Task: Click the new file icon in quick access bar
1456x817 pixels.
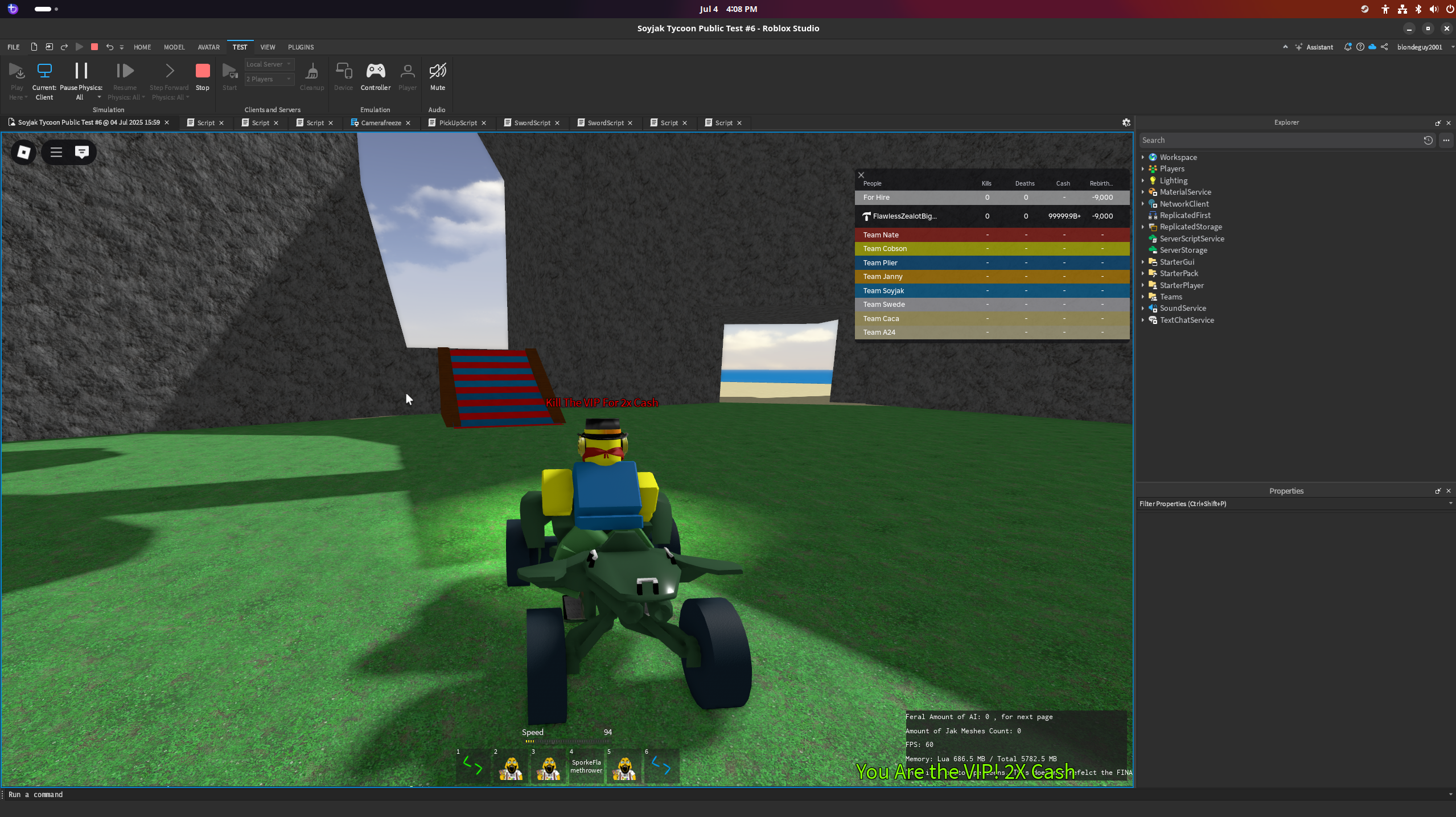Action: click(x=34, y=47)
